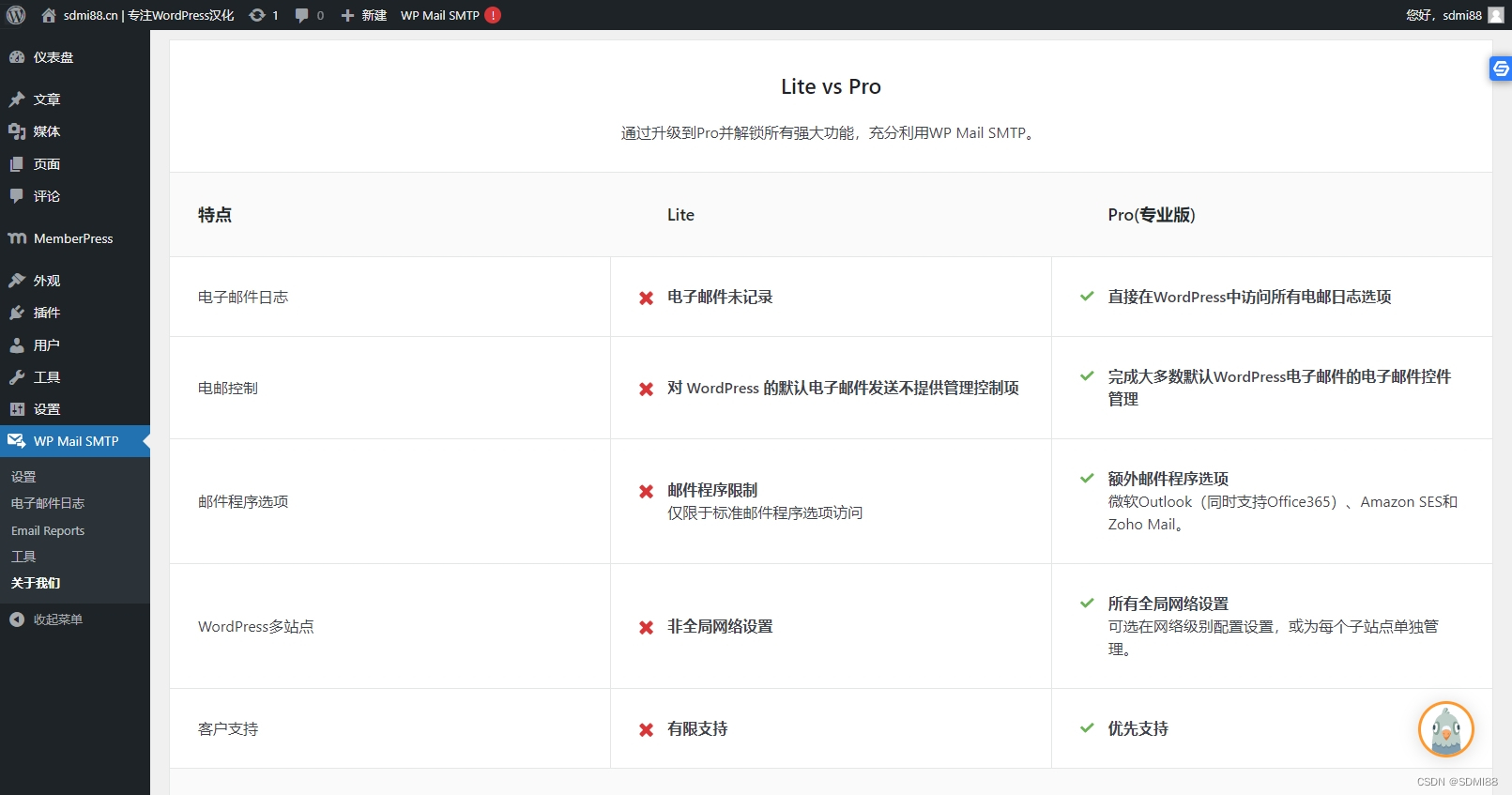Click the WordPress logo in admin bar
Screen dimensions: 1512x795
click(16, 15)
